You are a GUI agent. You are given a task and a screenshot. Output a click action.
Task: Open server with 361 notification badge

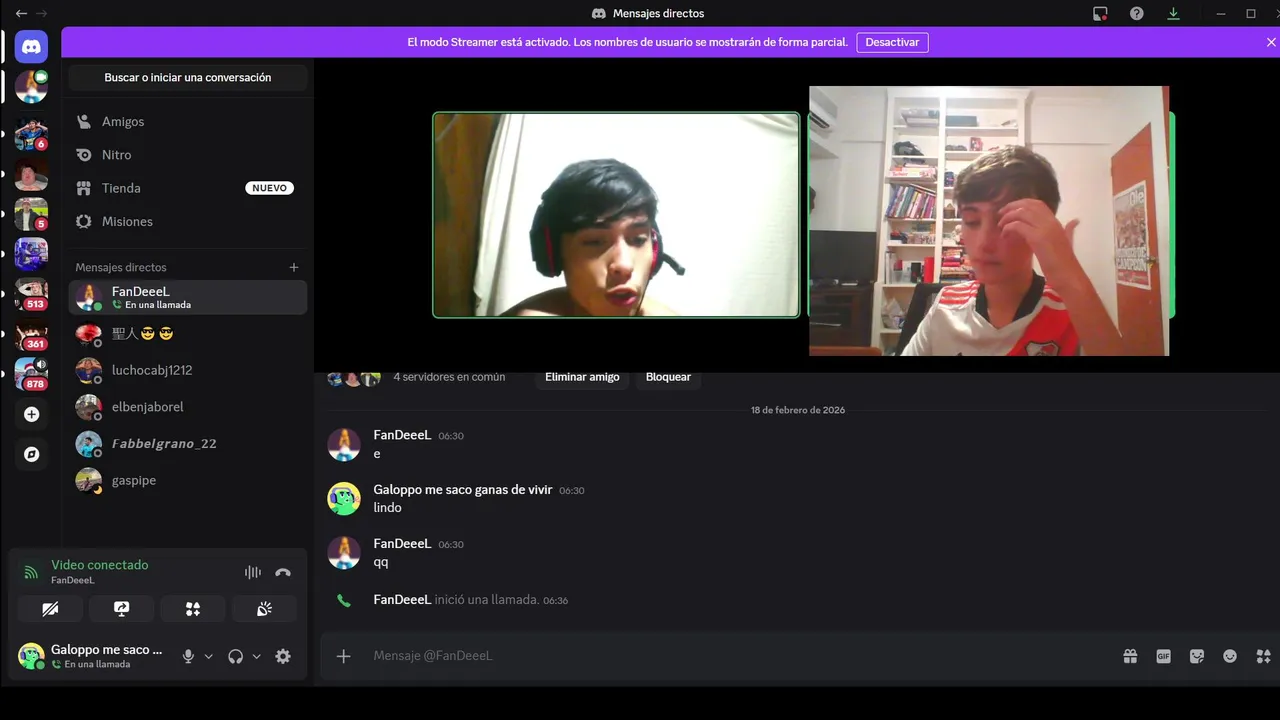click(31, 334)
